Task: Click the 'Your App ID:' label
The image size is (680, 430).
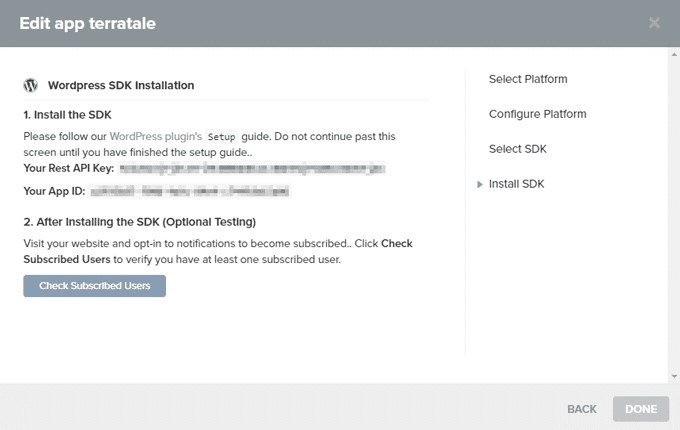Action: [x=54, y=191]
